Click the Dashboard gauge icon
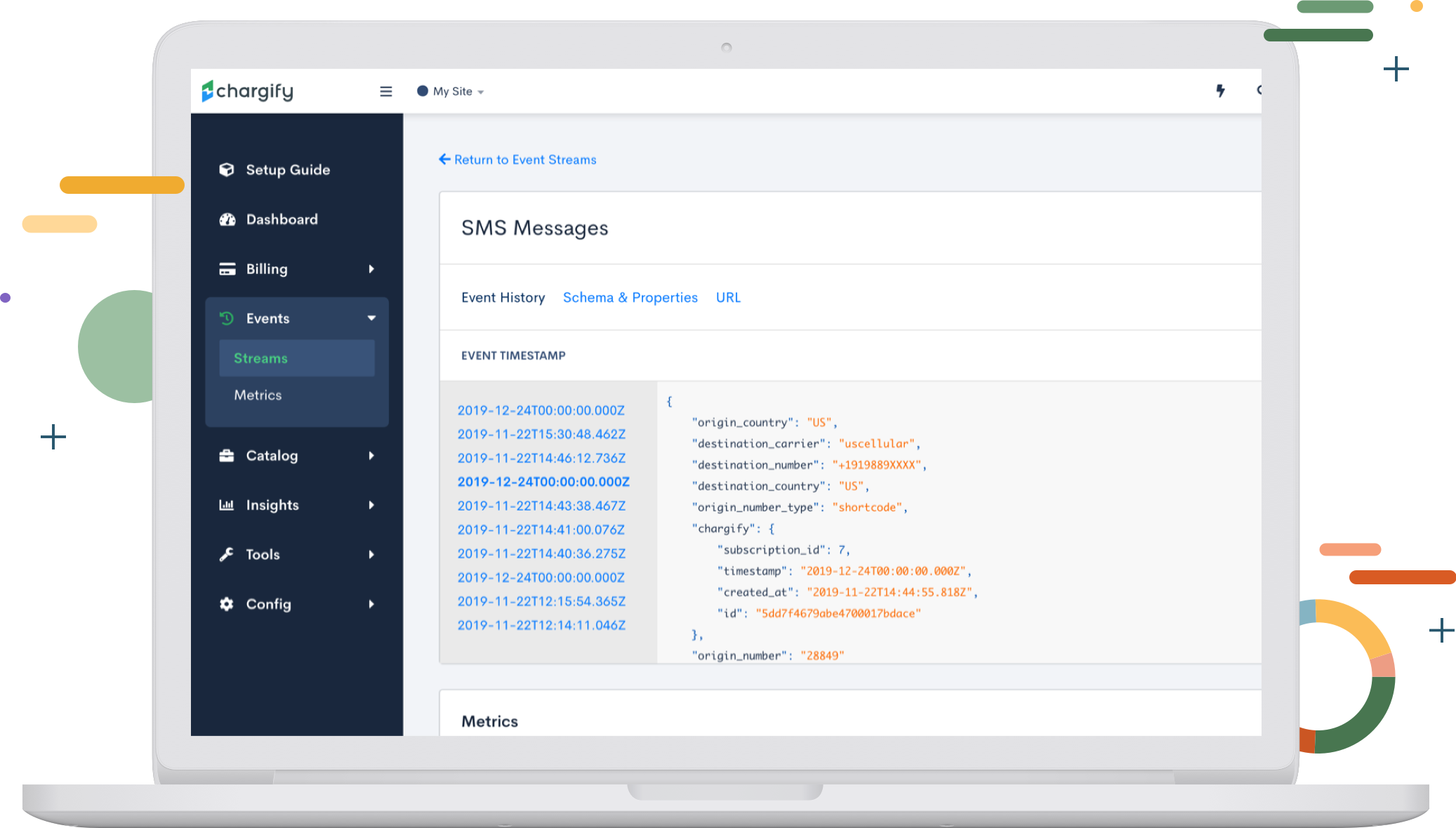Screen dimensions: 1456x828 point(227,219)
